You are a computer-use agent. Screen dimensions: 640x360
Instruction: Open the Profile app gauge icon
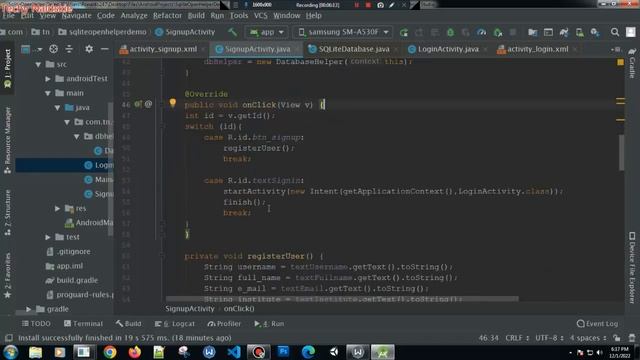tap(481, 32)
